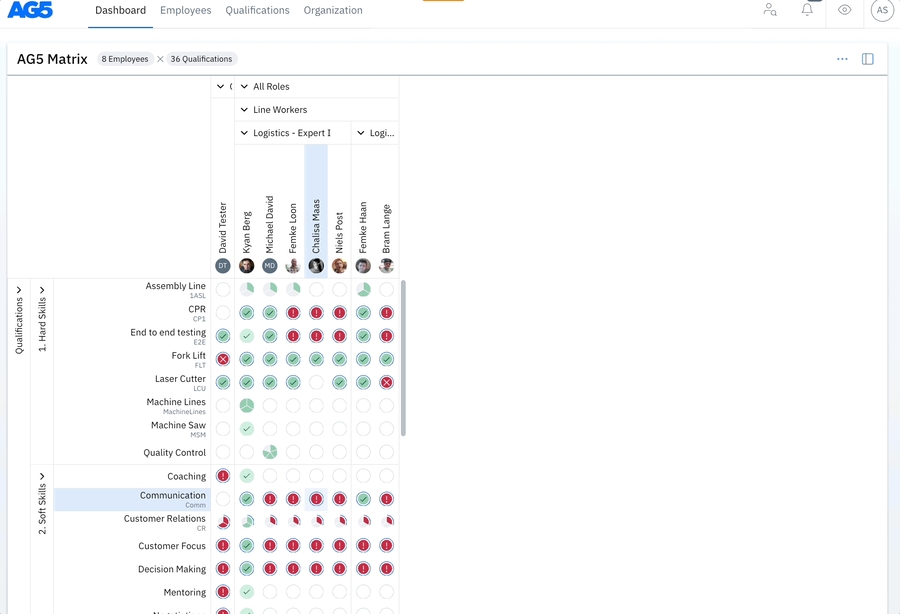Click the 8 Employees filter chip
900x614 pixels.
[x=126, y=59]
